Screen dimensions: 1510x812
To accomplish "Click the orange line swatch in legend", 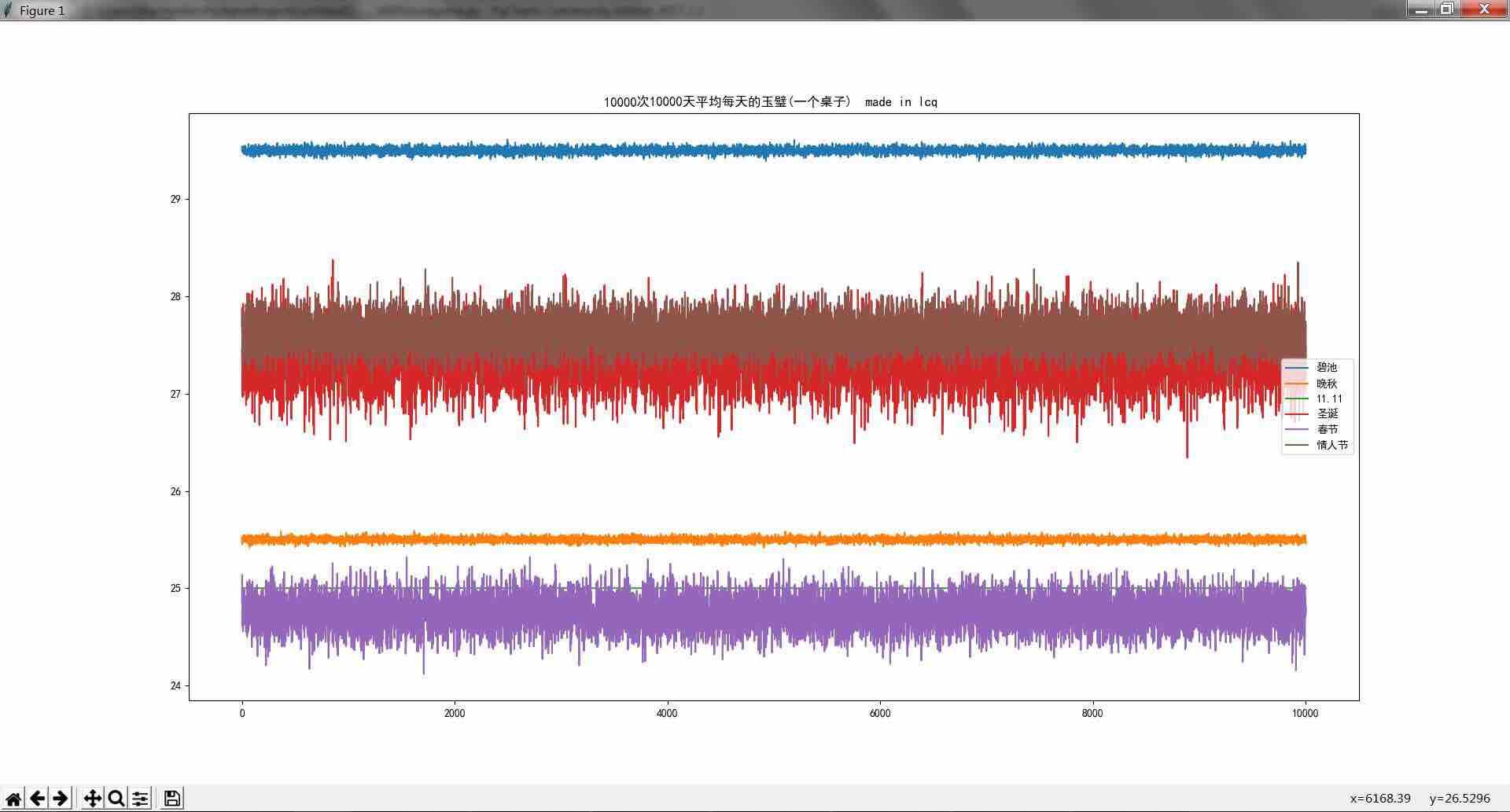I will [1297, 384].
